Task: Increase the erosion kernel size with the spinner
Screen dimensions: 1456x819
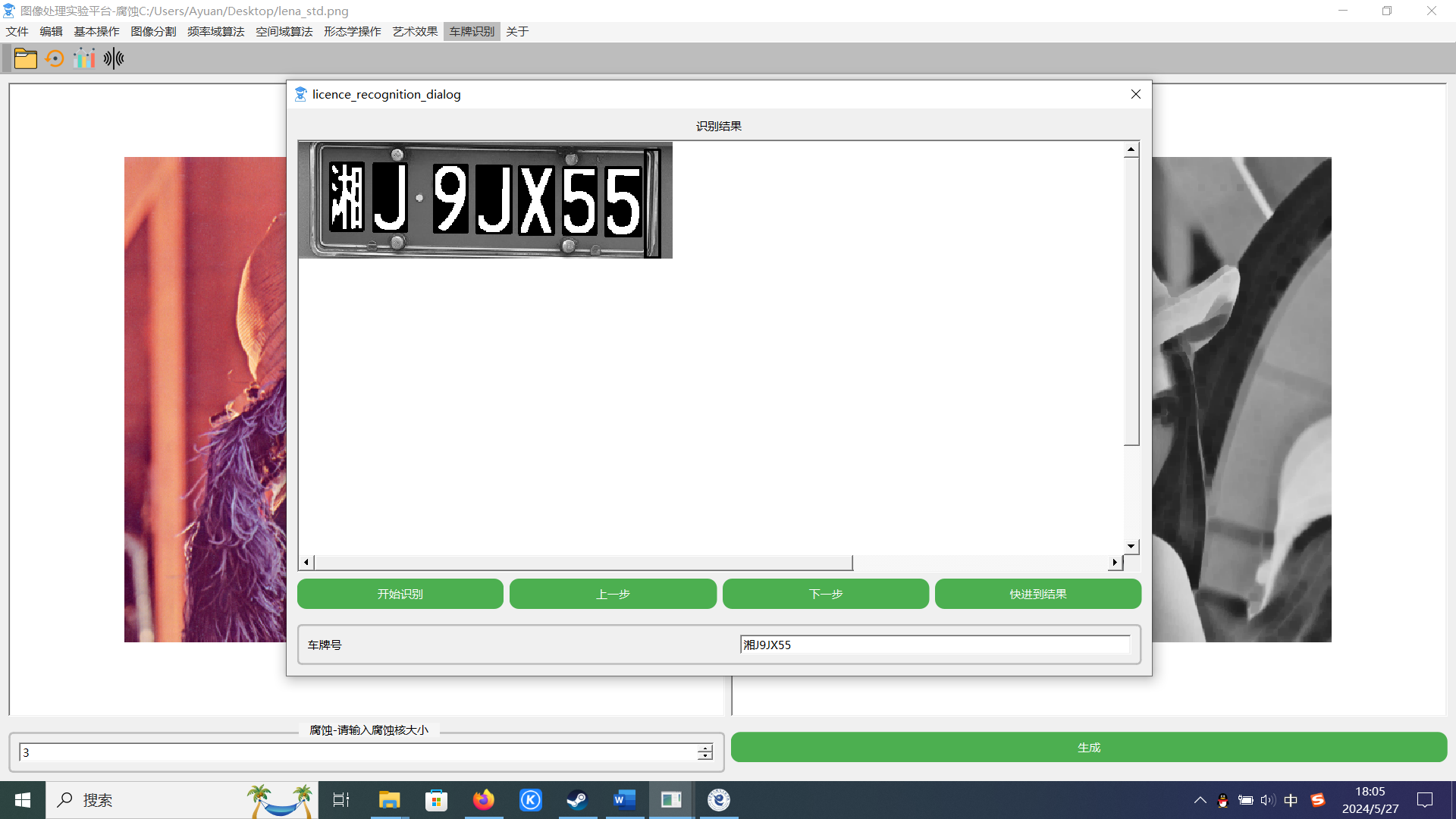Action: [704, 748]
